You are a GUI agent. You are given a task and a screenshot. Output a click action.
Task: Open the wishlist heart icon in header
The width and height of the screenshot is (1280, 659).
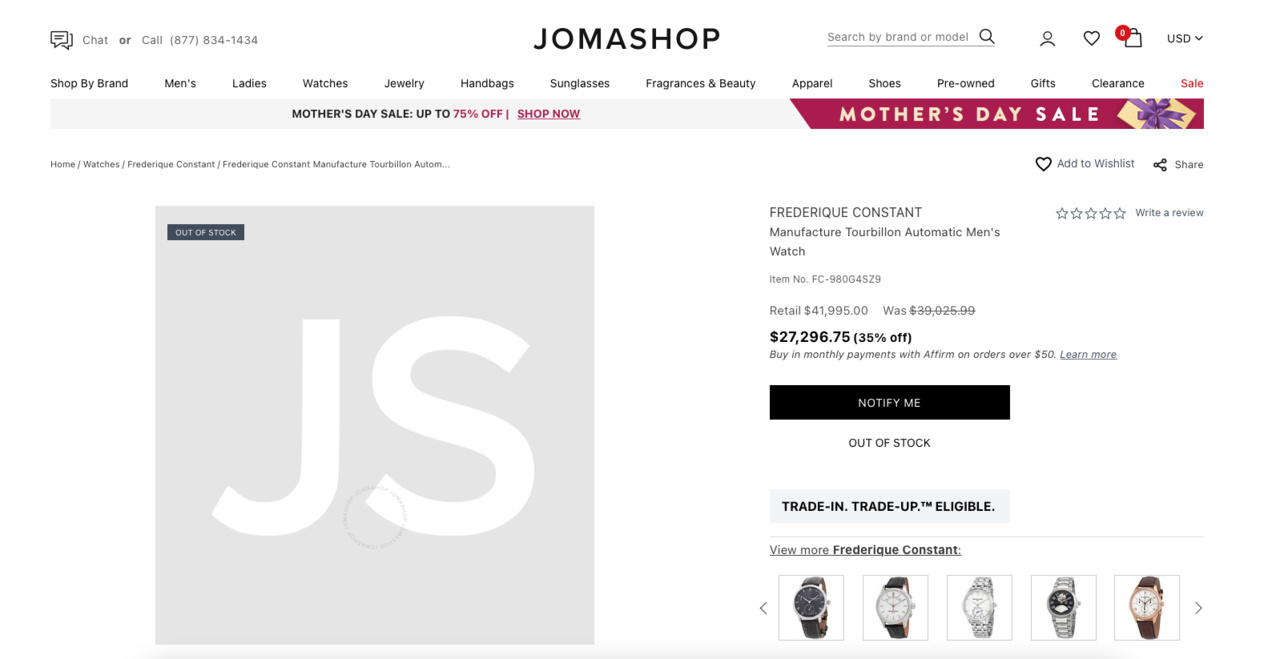(1091, 39)
